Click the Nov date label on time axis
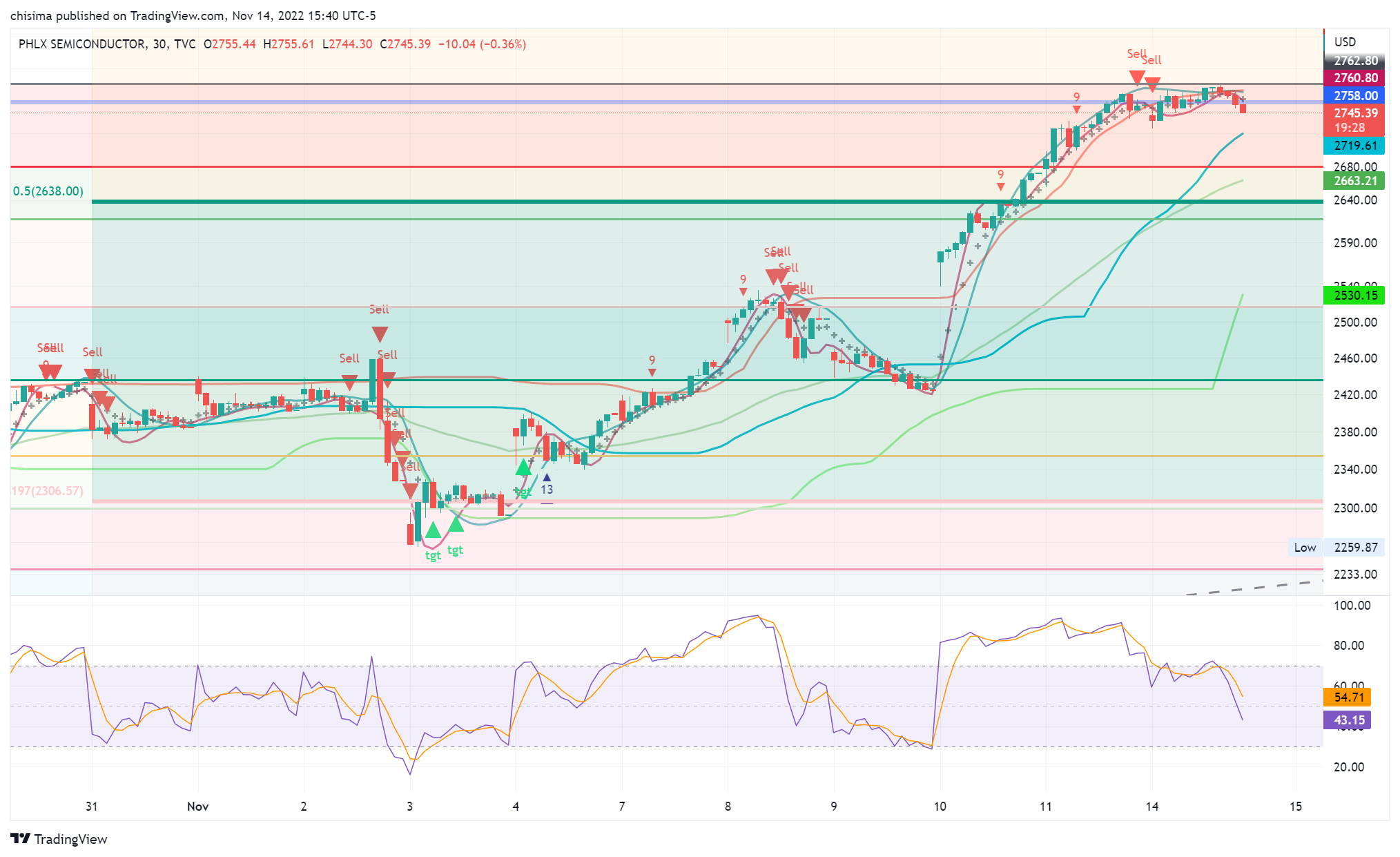Screen dimensions: 1400x857 pyautogui.click(x=197, y=807)
